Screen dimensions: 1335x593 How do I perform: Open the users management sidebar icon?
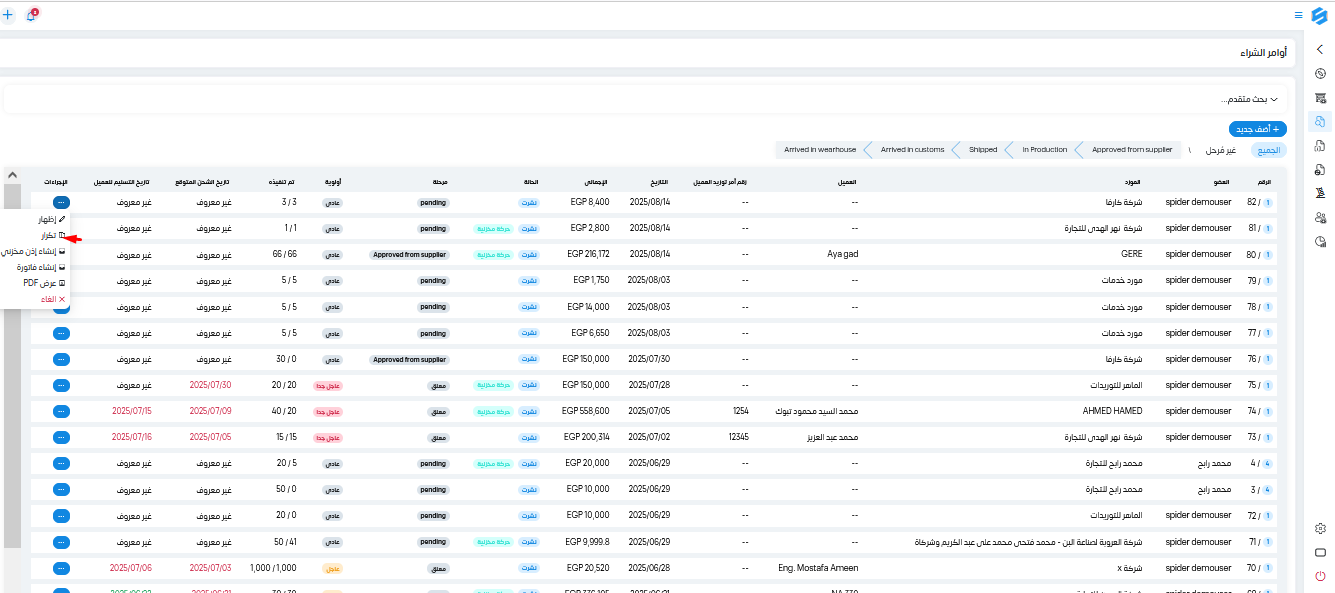click(1320, 217)
